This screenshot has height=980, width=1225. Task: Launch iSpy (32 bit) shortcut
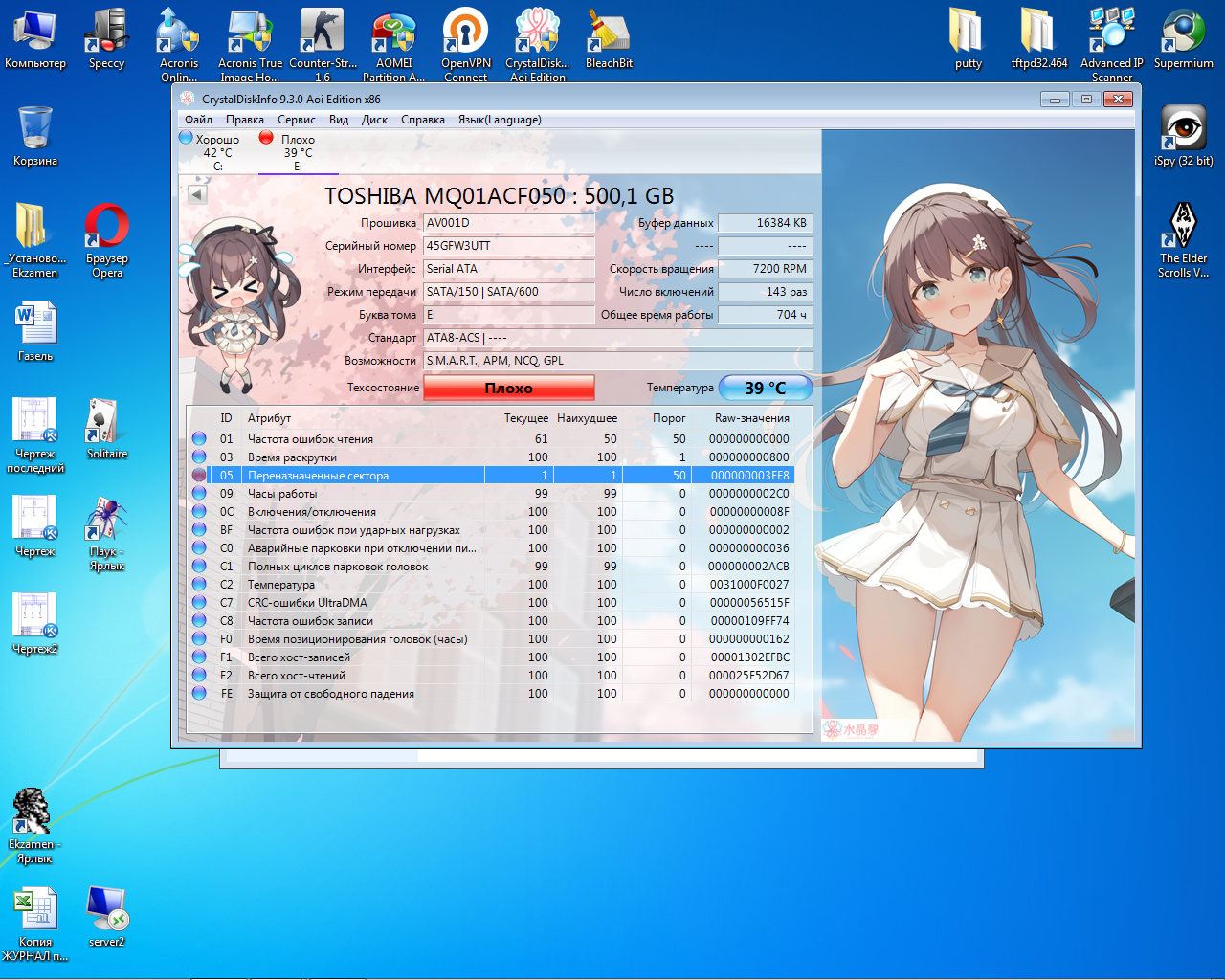point(1184,136)
